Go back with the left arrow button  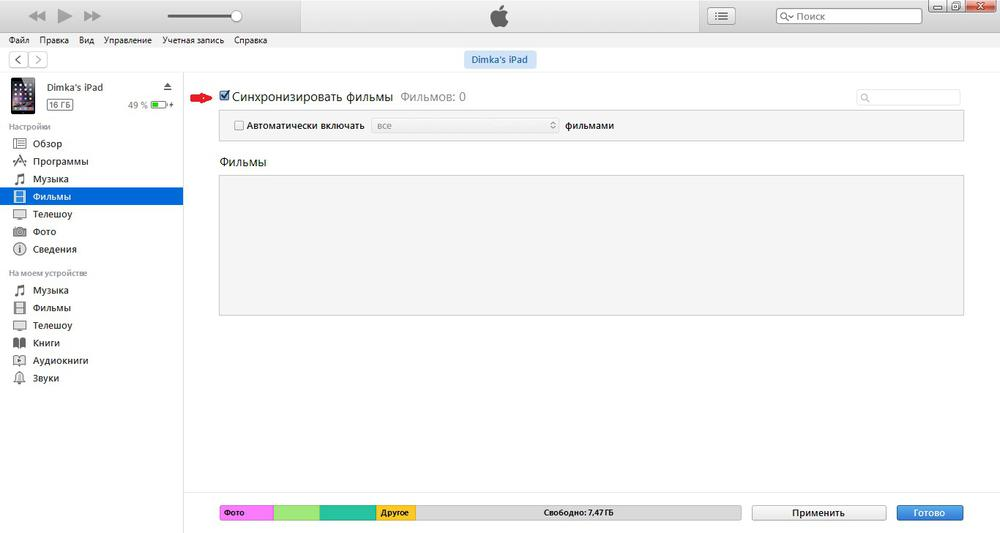pyautogui.click(x=18, y=59)
